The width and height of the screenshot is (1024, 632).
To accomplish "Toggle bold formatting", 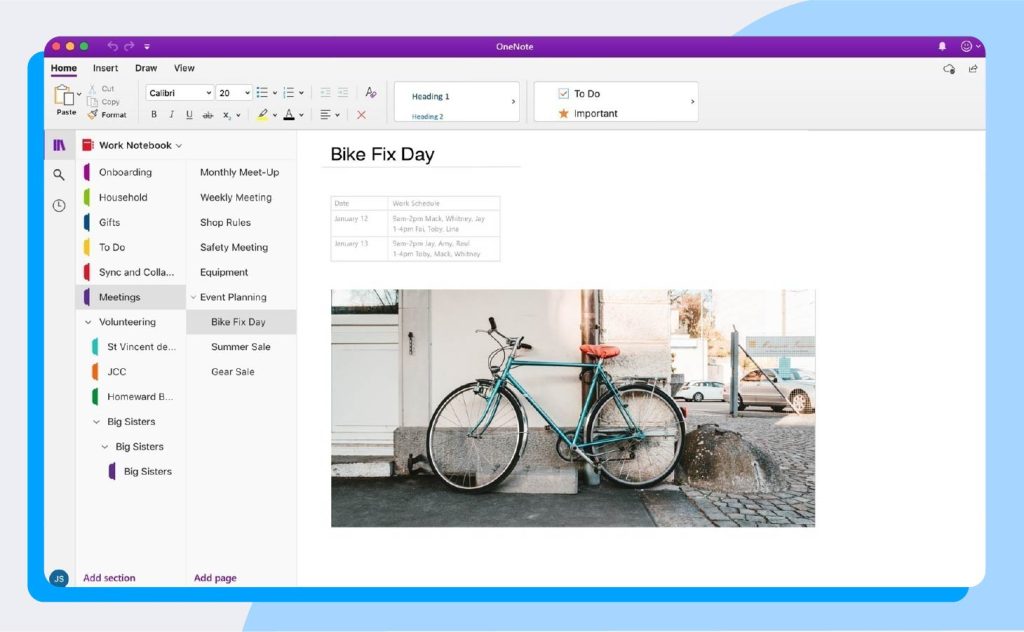I will 154,115.
